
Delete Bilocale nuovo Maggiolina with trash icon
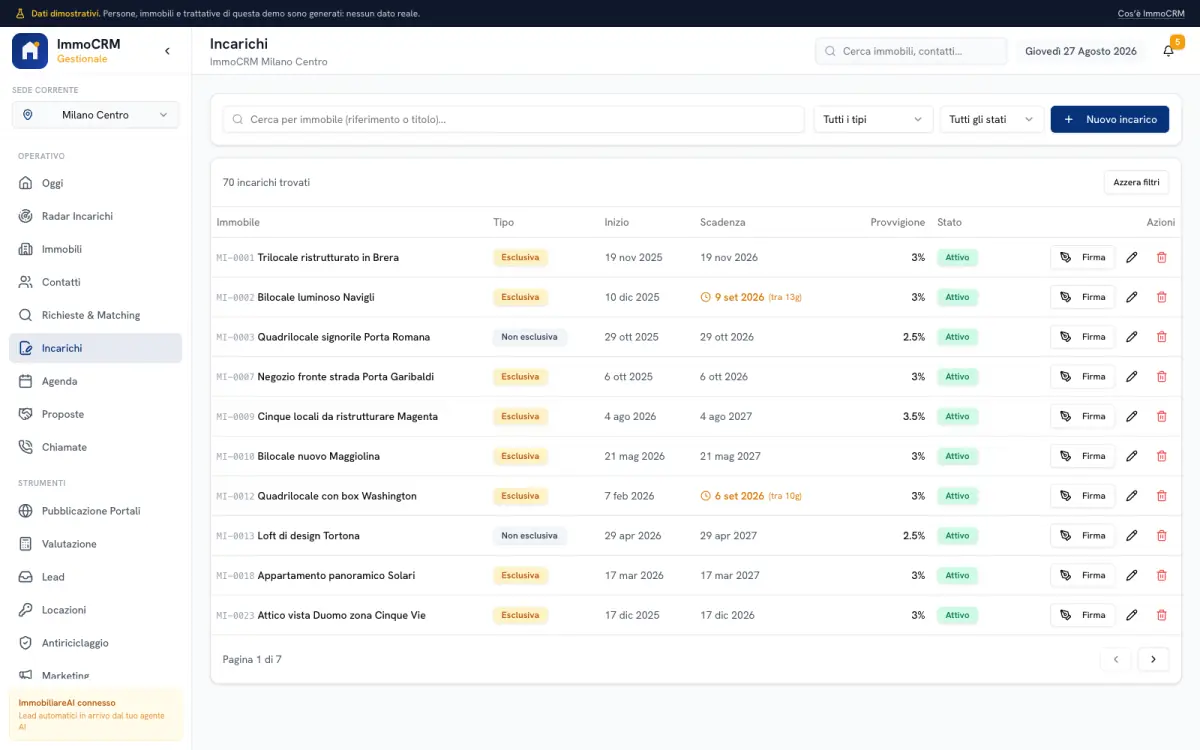pos(1161,456)
